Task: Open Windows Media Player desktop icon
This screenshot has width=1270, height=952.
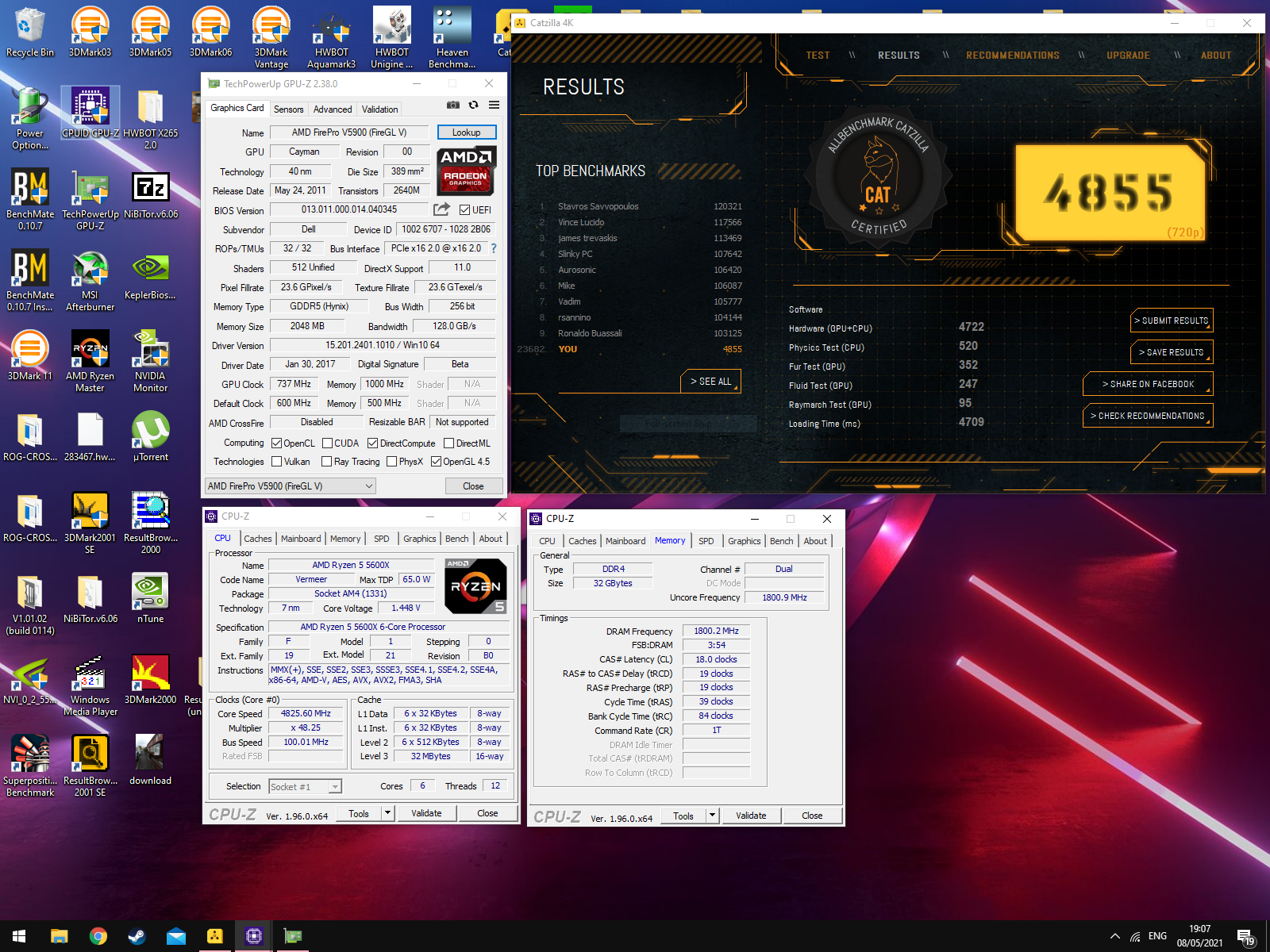Action: tap(90, 685)
